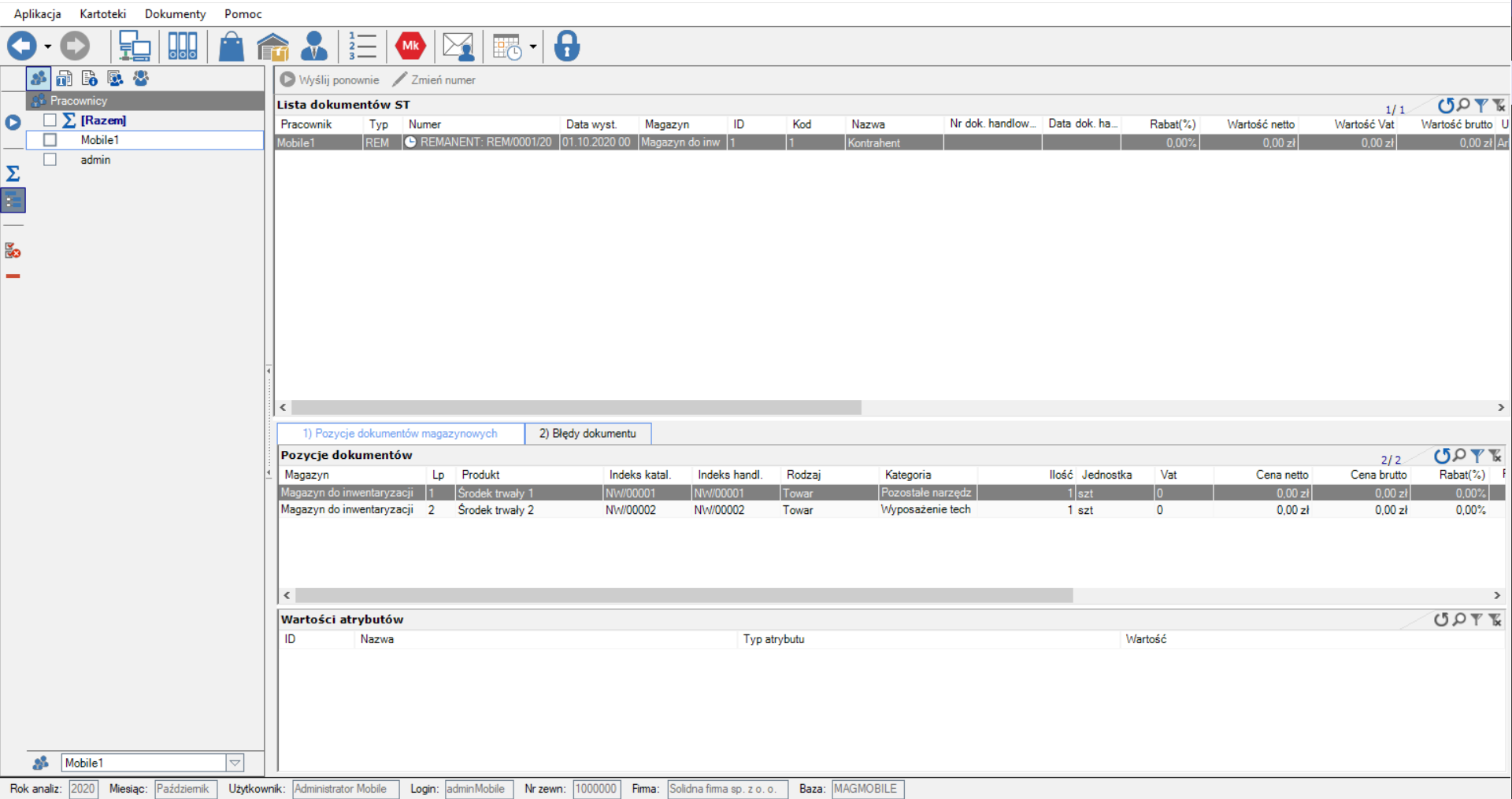Click the documents list horizontal scrollbar thumb
The width and height of the screenshot is (1512, 799).
576,408
